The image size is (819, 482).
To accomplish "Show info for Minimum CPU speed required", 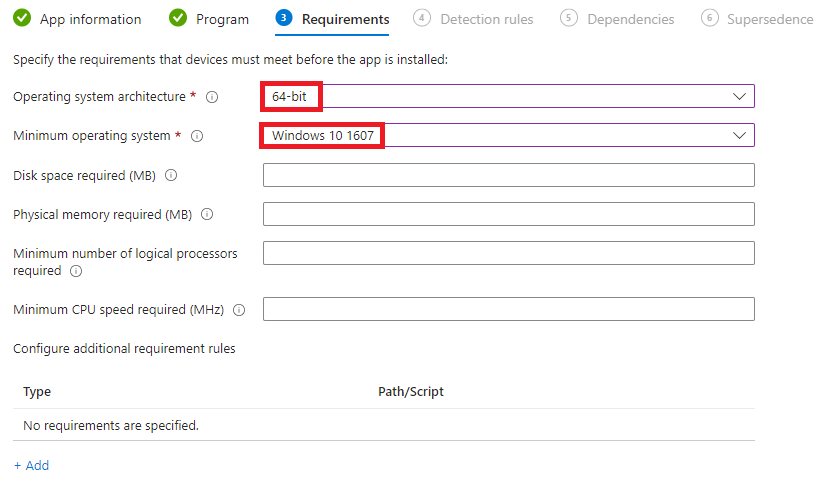I will click(x=239, y=310).
